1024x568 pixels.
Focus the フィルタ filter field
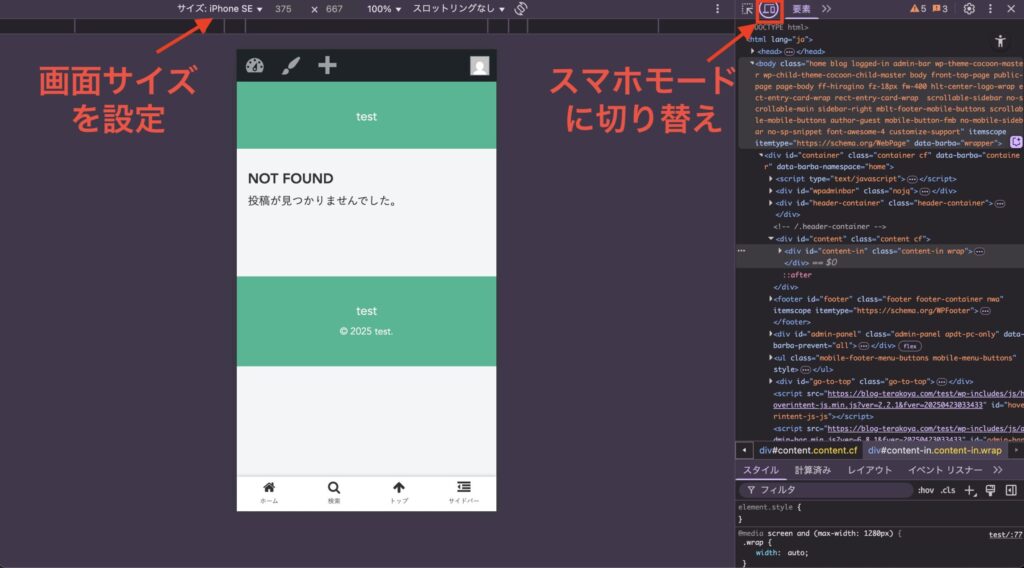[x=826, y=490]
